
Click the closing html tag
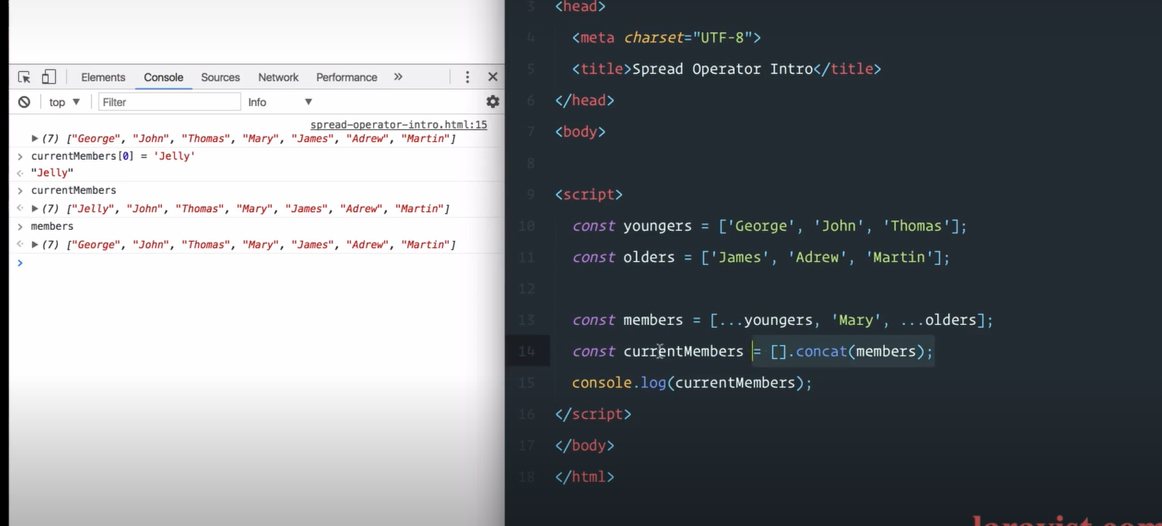584,477
